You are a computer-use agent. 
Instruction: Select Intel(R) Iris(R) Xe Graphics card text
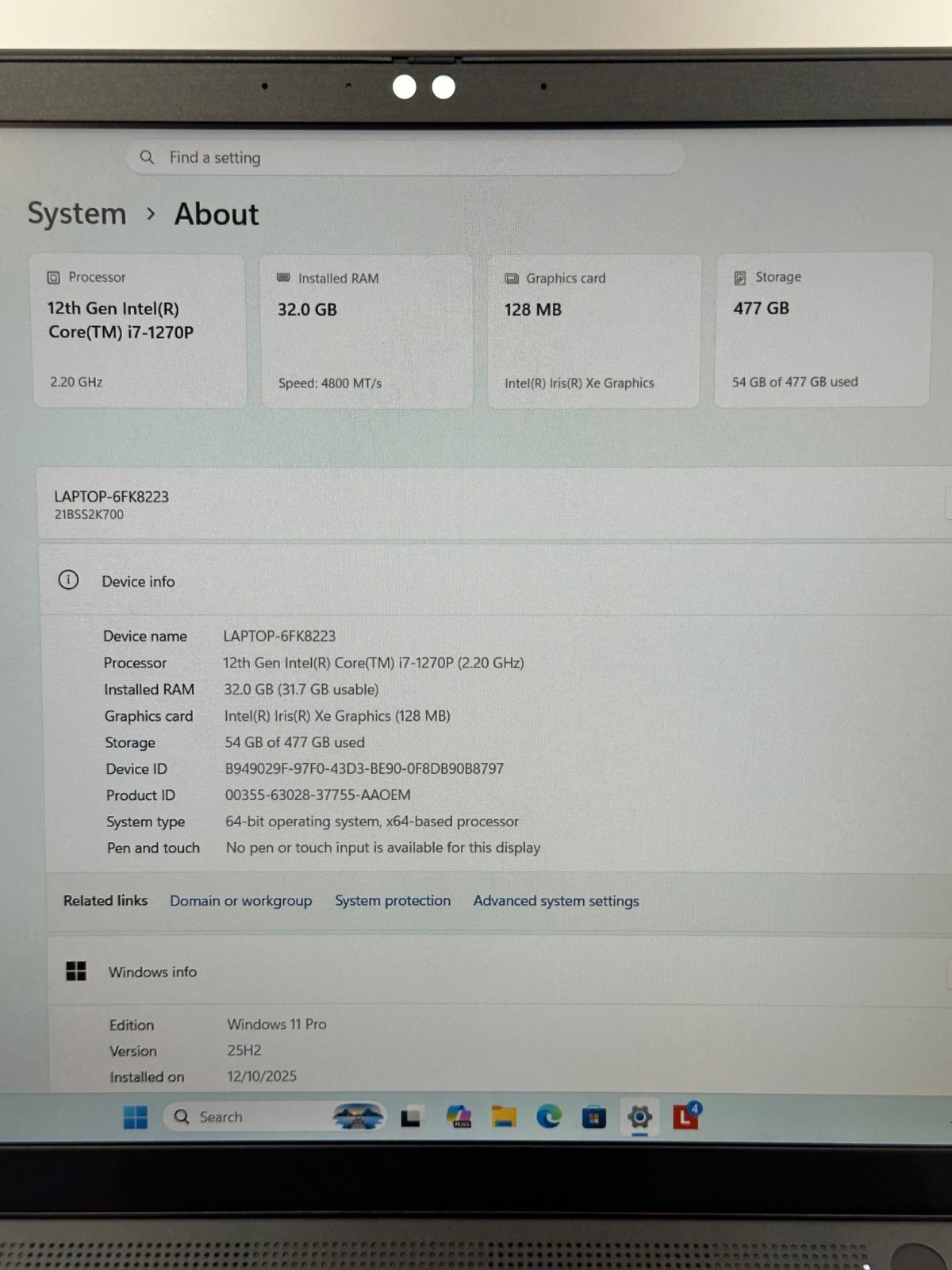pyautogui.click(x=579, y=383)
